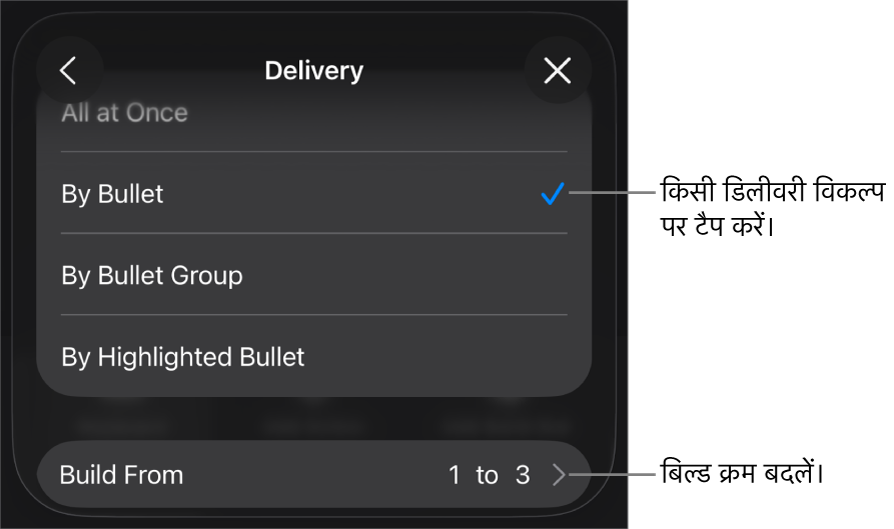Open Build From via its right chevron
The height and width of the screenshot is (529, 894).
coord(559,474)
